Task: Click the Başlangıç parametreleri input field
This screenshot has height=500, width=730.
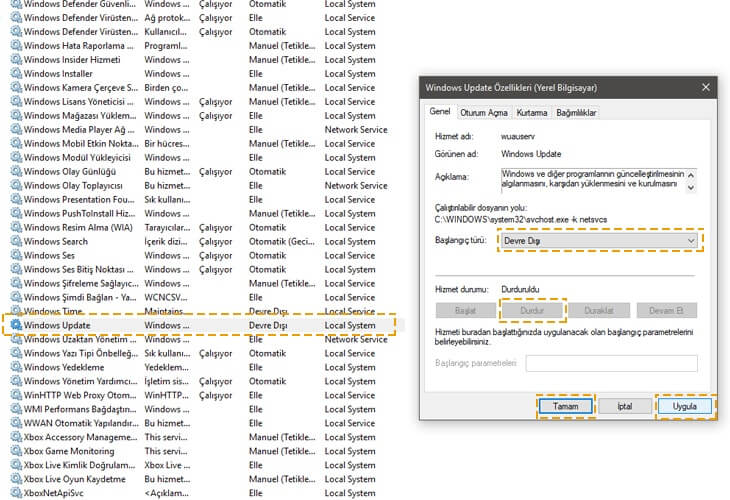Action: (611, 363)
